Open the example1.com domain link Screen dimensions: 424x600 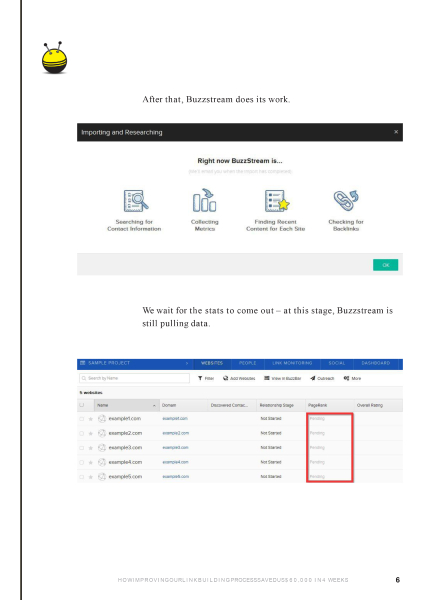click(x=175, y=419)
